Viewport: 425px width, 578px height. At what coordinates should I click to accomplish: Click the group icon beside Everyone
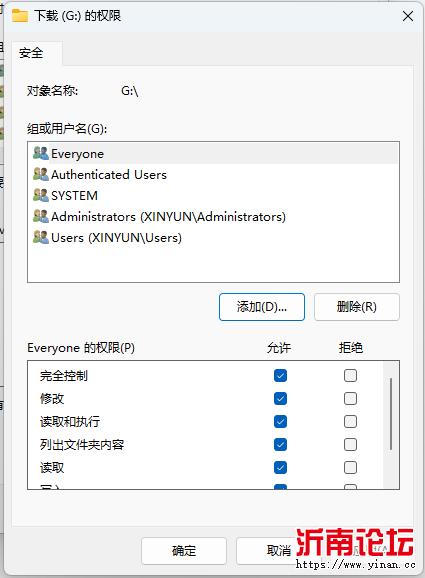[41, 153]
